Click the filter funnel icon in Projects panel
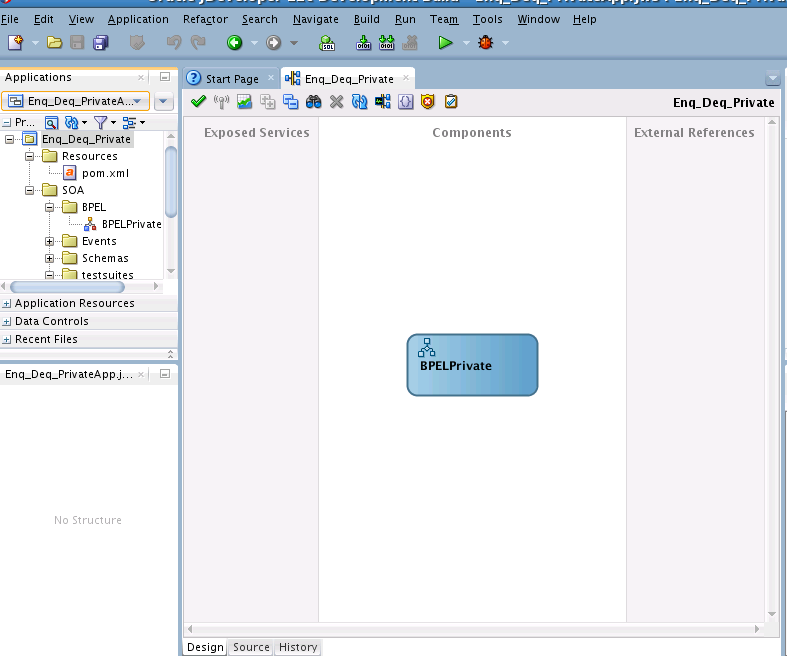This screenshot has height=656, width=787. (x=100, y=122)
